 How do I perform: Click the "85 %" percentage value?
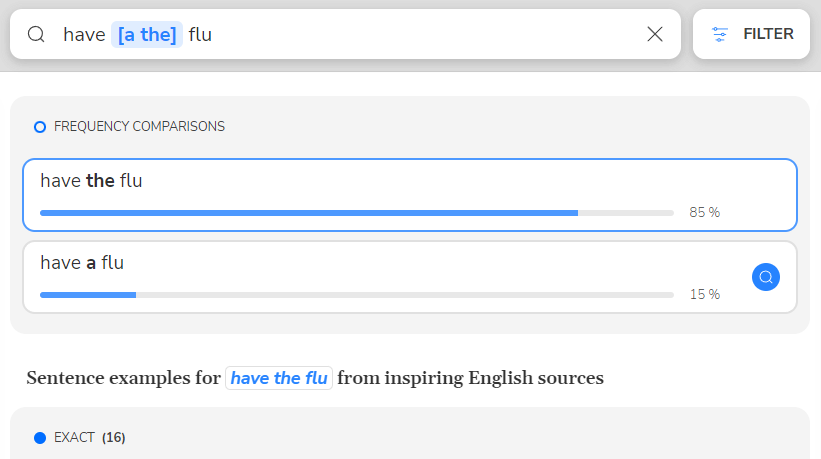pos(704,213)
